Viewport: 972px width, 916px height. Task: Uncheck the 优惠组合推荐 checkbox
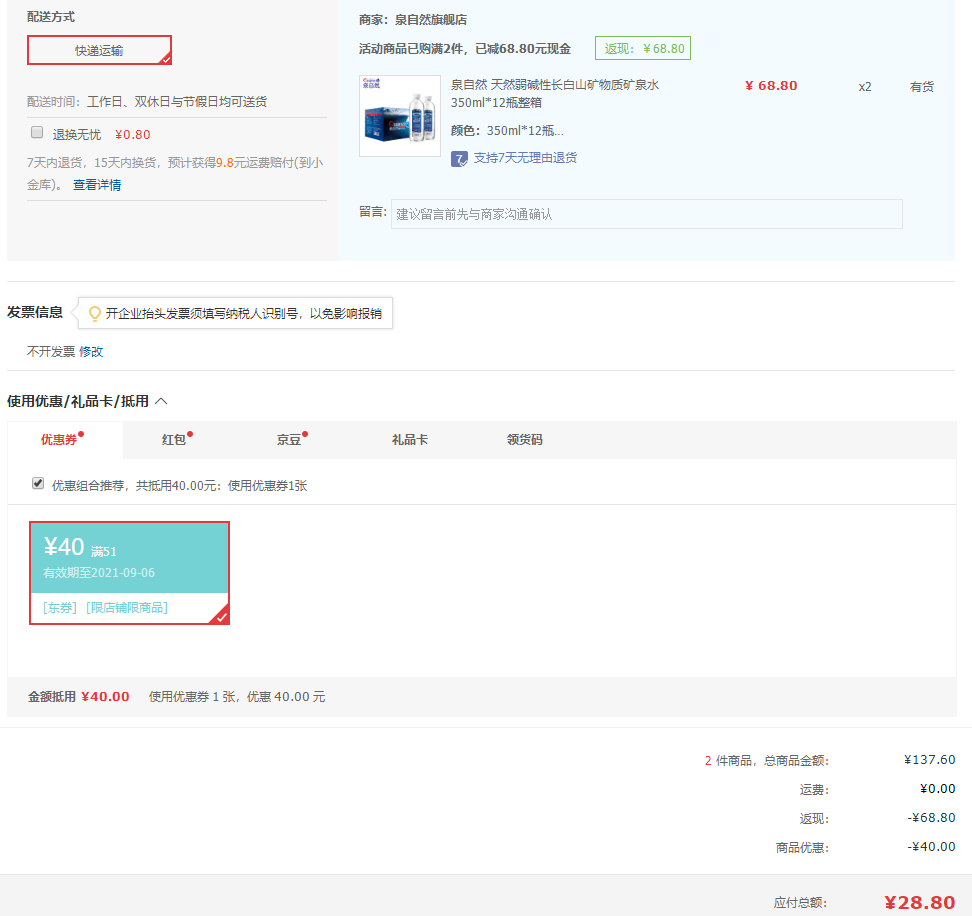click(x=38, y=483)
